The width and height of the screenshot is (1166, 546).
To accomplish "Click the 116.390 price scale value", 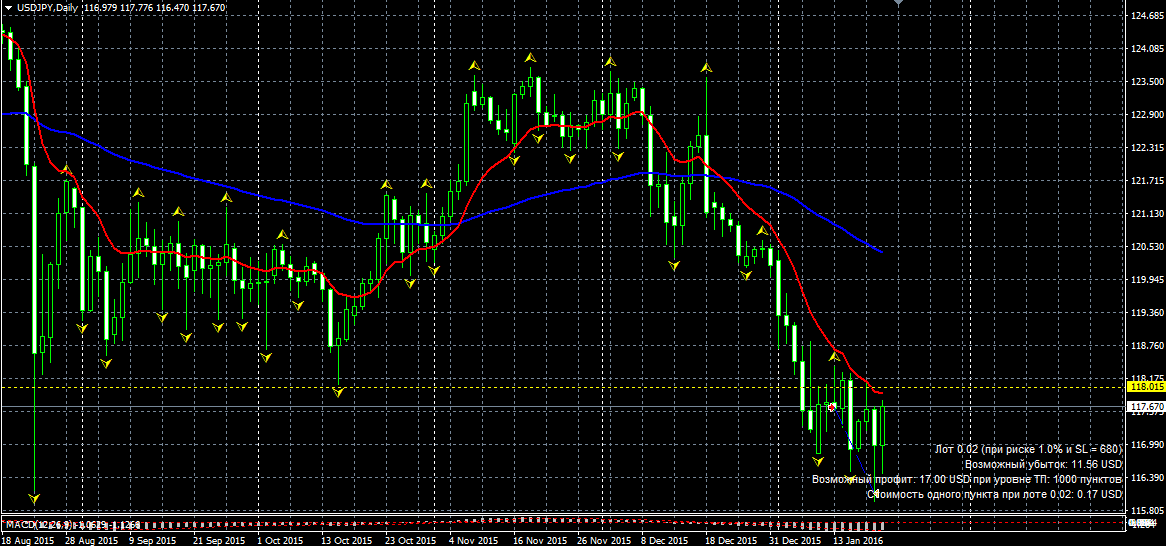I will coord(1146,478).
